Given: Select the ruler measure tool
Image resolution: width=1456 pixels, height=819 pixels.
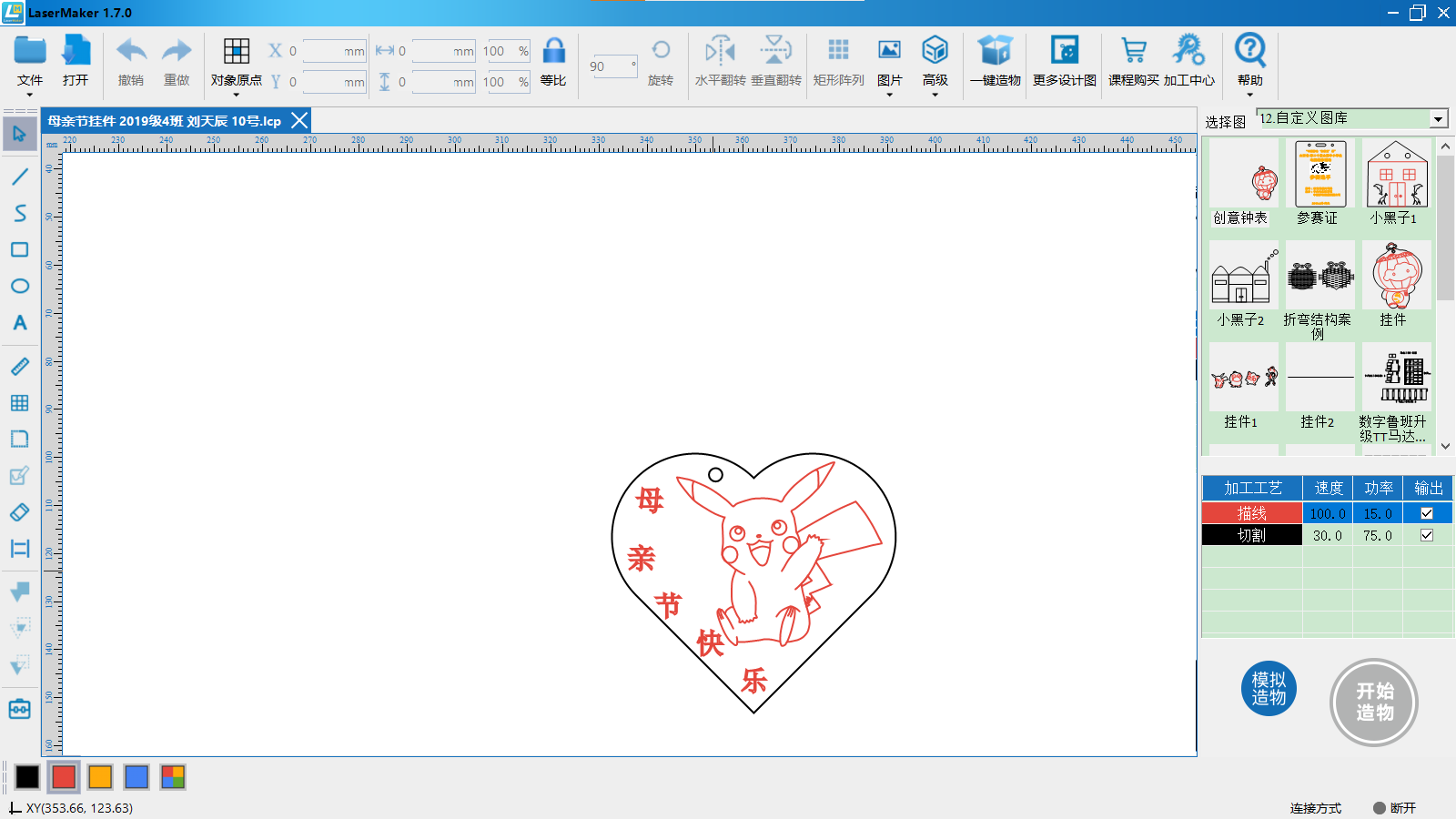Looking at the screenshot, I should [x=19, y=367].
